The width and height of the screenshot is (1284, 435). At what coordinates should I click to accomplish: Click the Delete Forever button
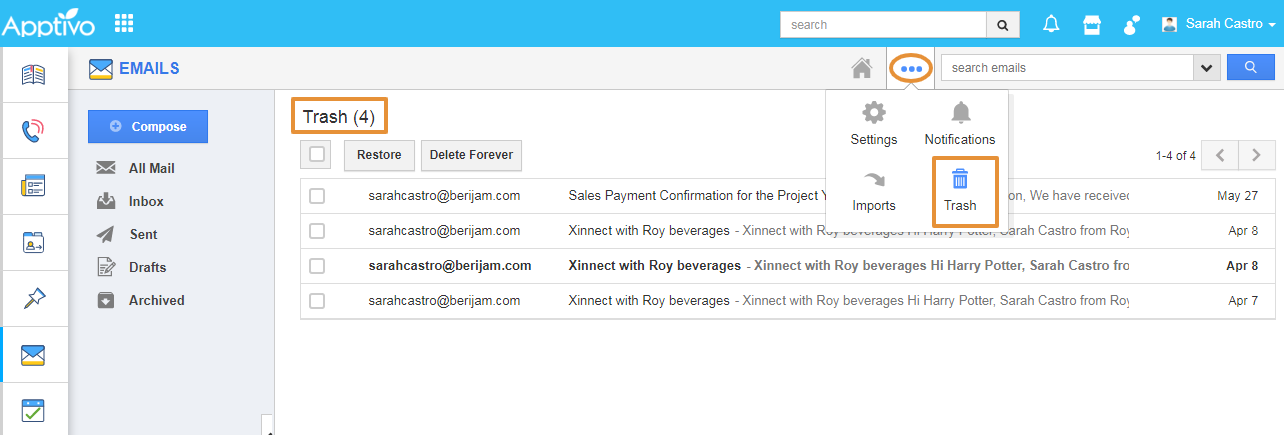point(471,155)
